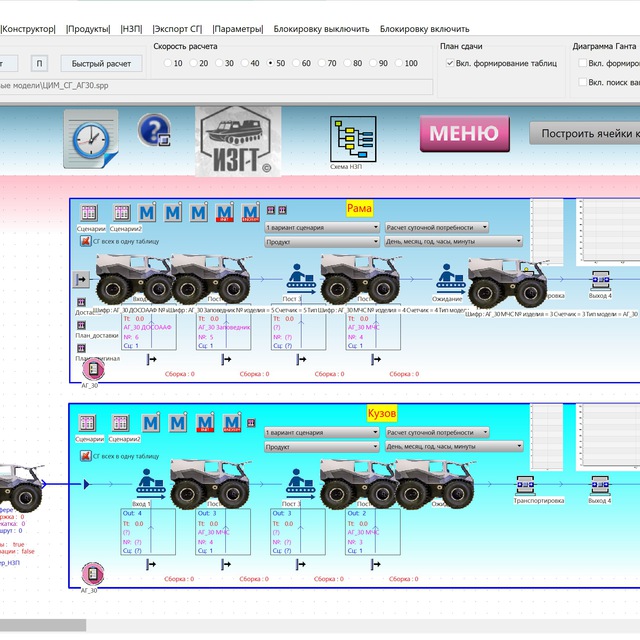Click the Быстрый расчет button
This screenshot has width=640, height=640.
(101, 64)
